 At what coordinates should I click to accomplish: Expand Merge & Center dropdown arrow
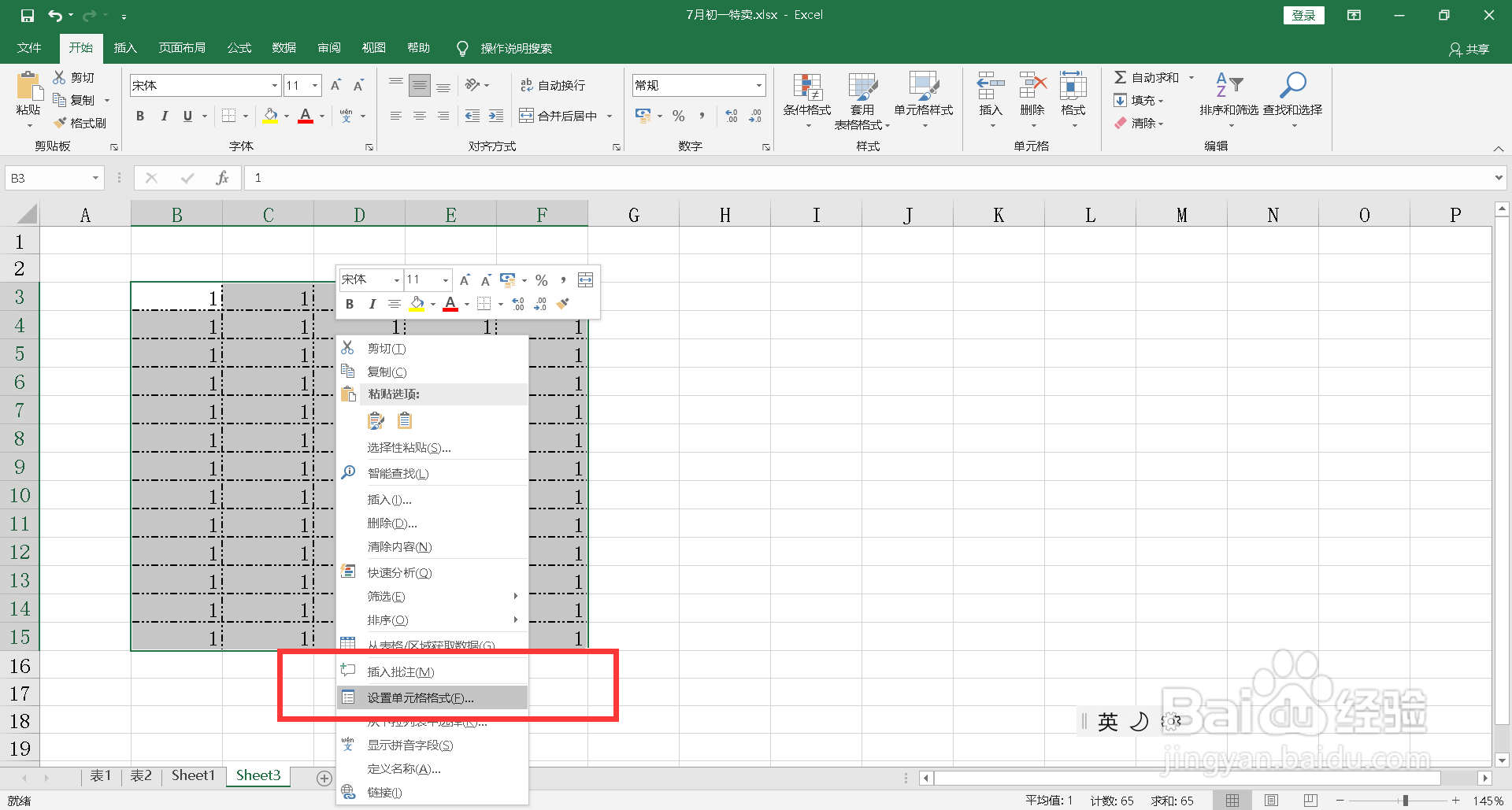610,116
